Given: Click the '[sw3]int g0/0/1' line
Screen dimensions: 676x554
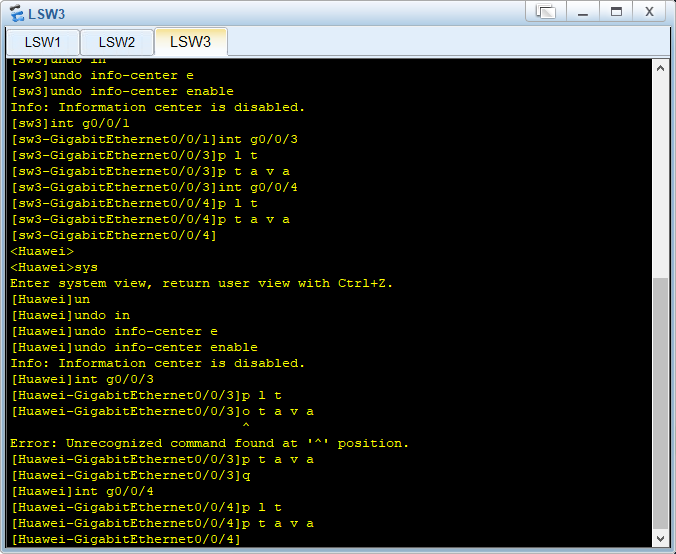Looking at the screenshot, I should [x=70, y=123].
